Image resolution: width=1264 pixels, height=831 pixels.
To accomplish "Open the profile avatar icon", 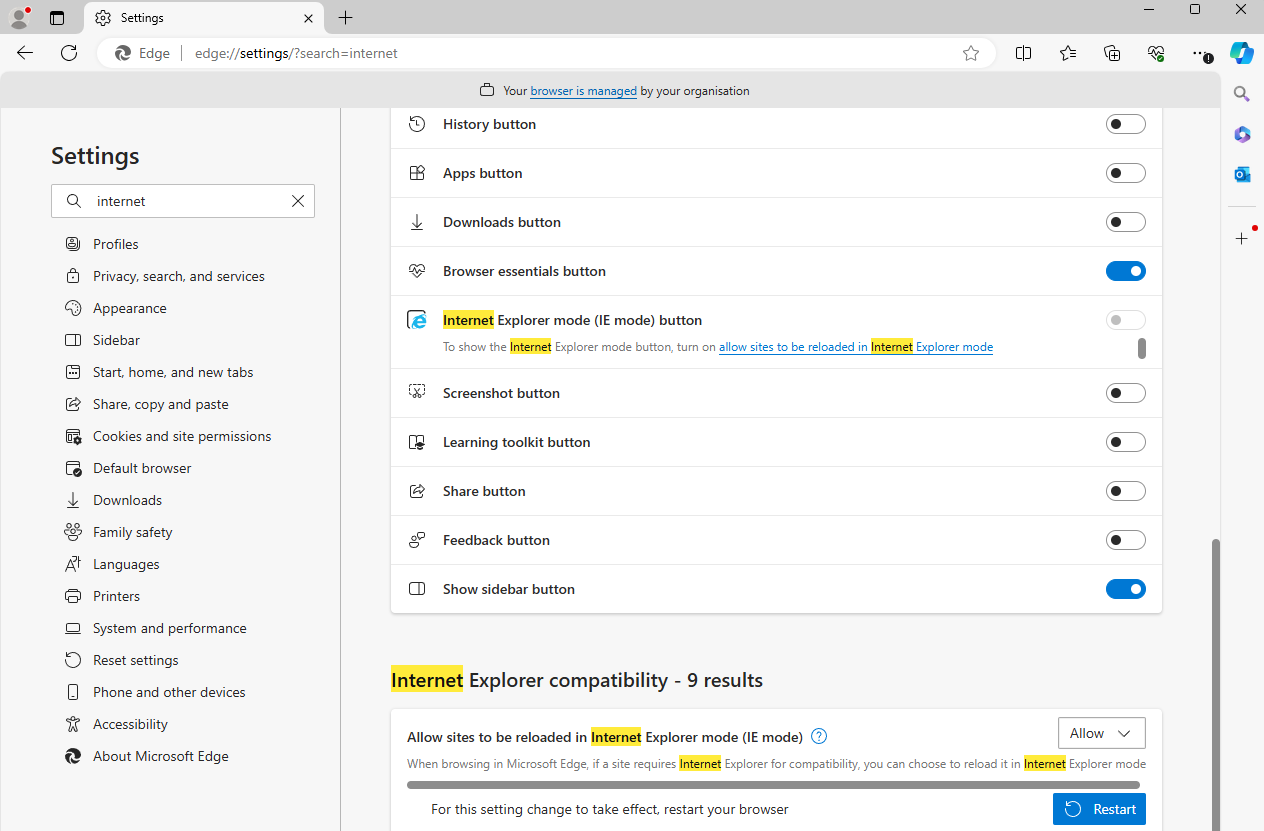I will pos(19,18).
